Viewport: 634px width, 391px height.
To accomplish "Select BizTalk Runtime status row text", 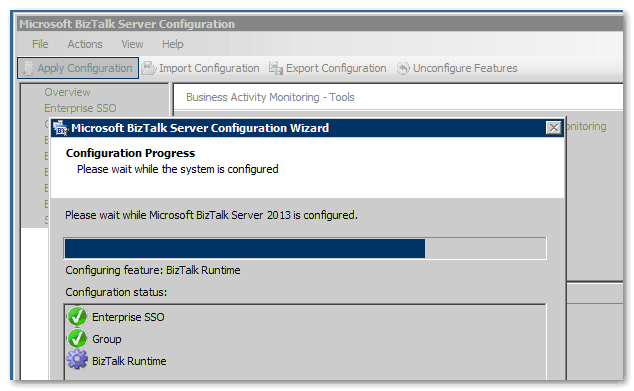I will pos(129,361).
